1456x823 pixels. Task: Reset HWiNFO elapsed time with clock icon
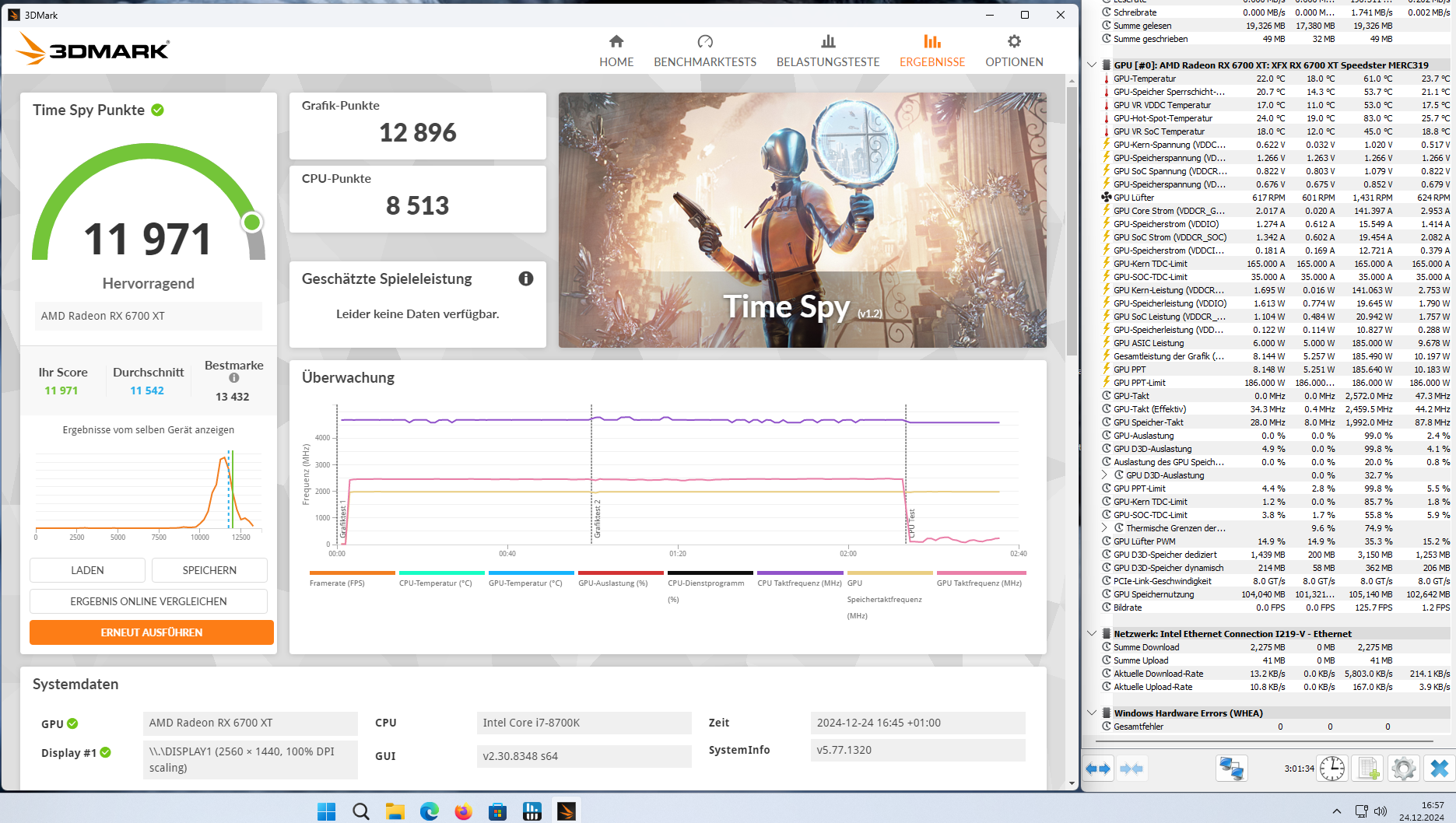pos(1332,769)
